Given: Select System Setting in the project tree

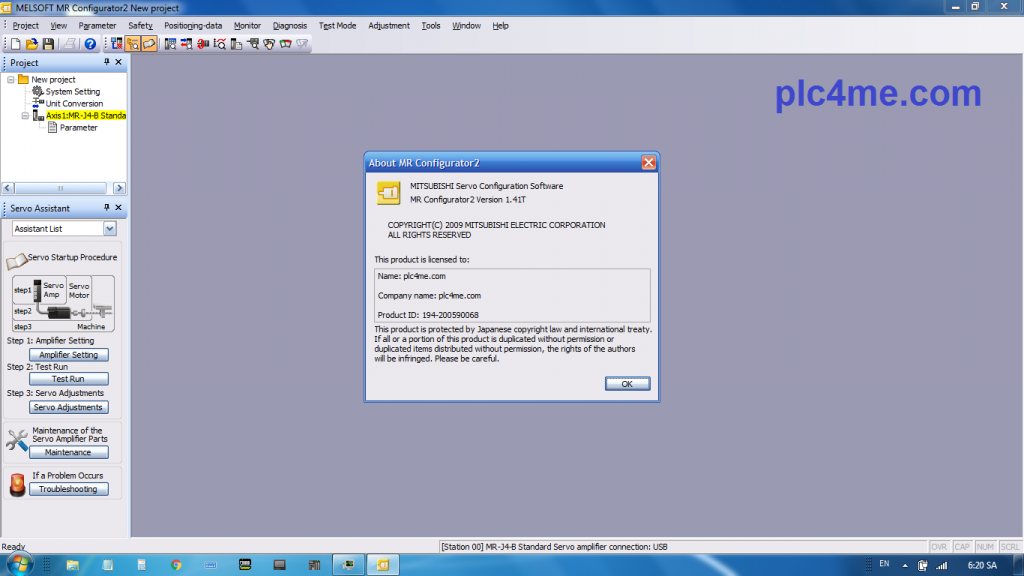Looking at the screenshot, I should click(x=72, y=91).
